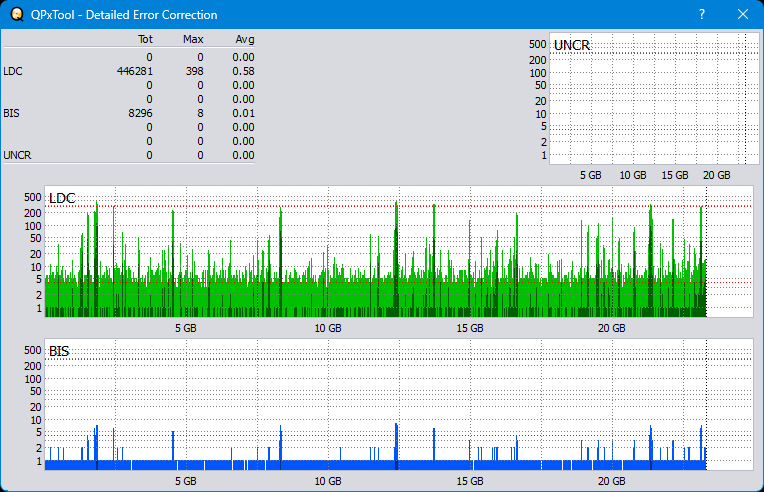This screenshot has width=764, height=492.
Task: Click the 500 scale label on BIS graph
Action: (33, 350)
